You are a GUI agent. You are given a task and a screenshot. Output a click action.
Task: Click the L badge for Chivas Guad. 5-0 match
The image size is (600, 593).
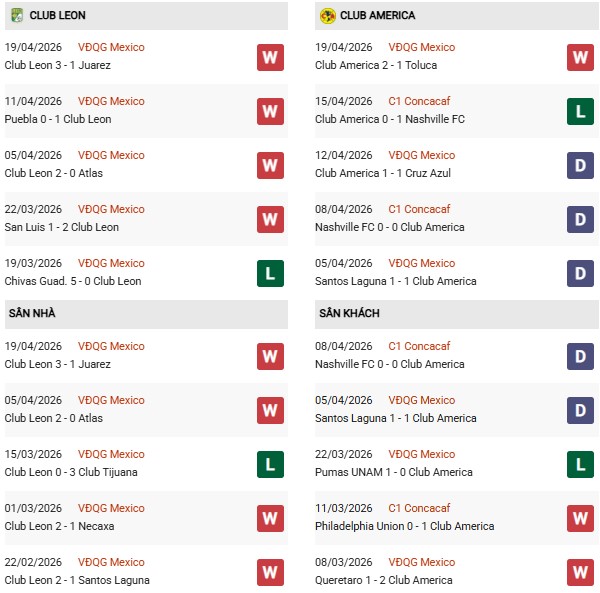tap(270, 273)
